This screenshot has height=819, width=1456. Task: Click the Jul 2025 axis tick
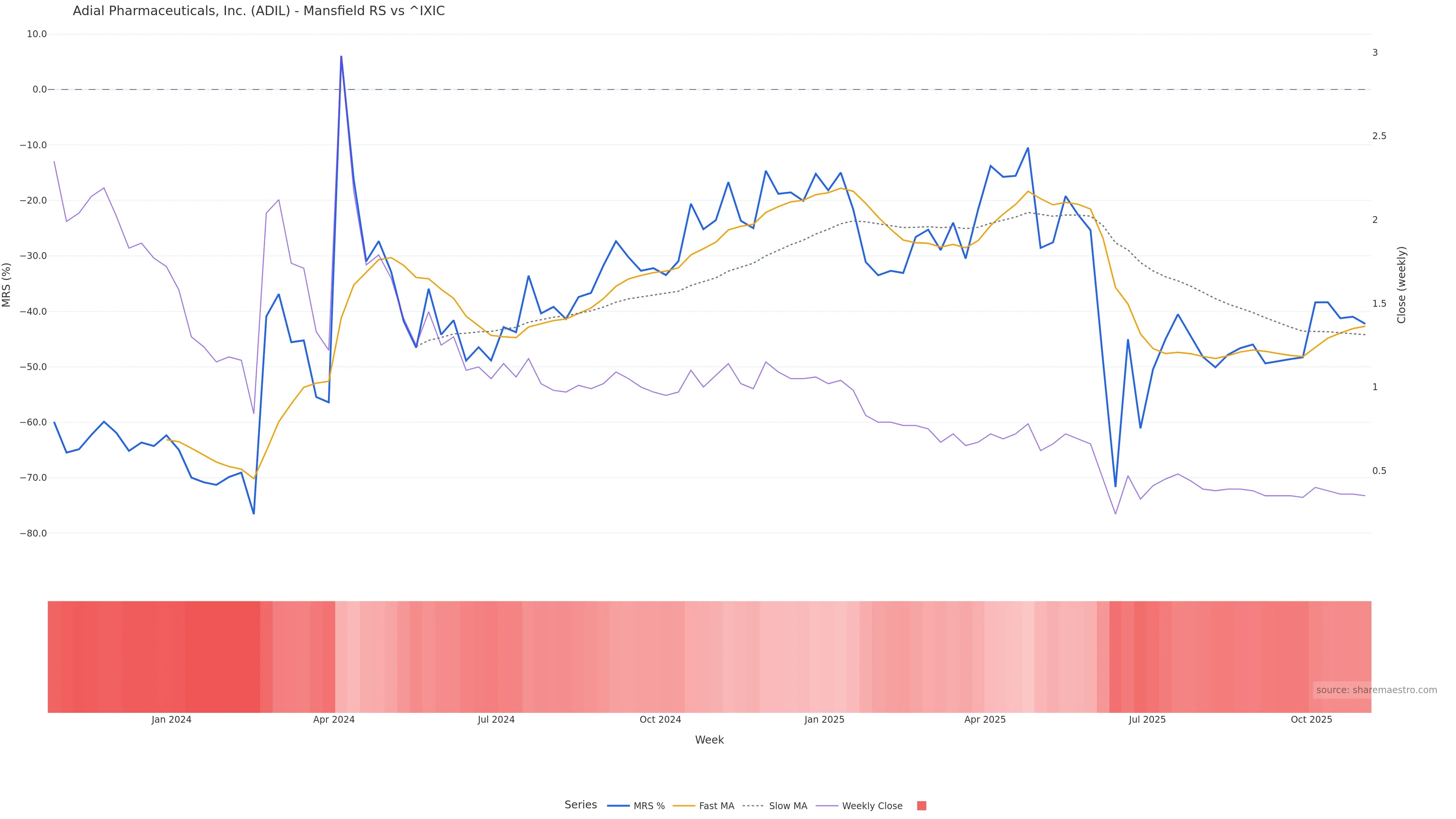pyautogui.click(x=1147, y=720)
